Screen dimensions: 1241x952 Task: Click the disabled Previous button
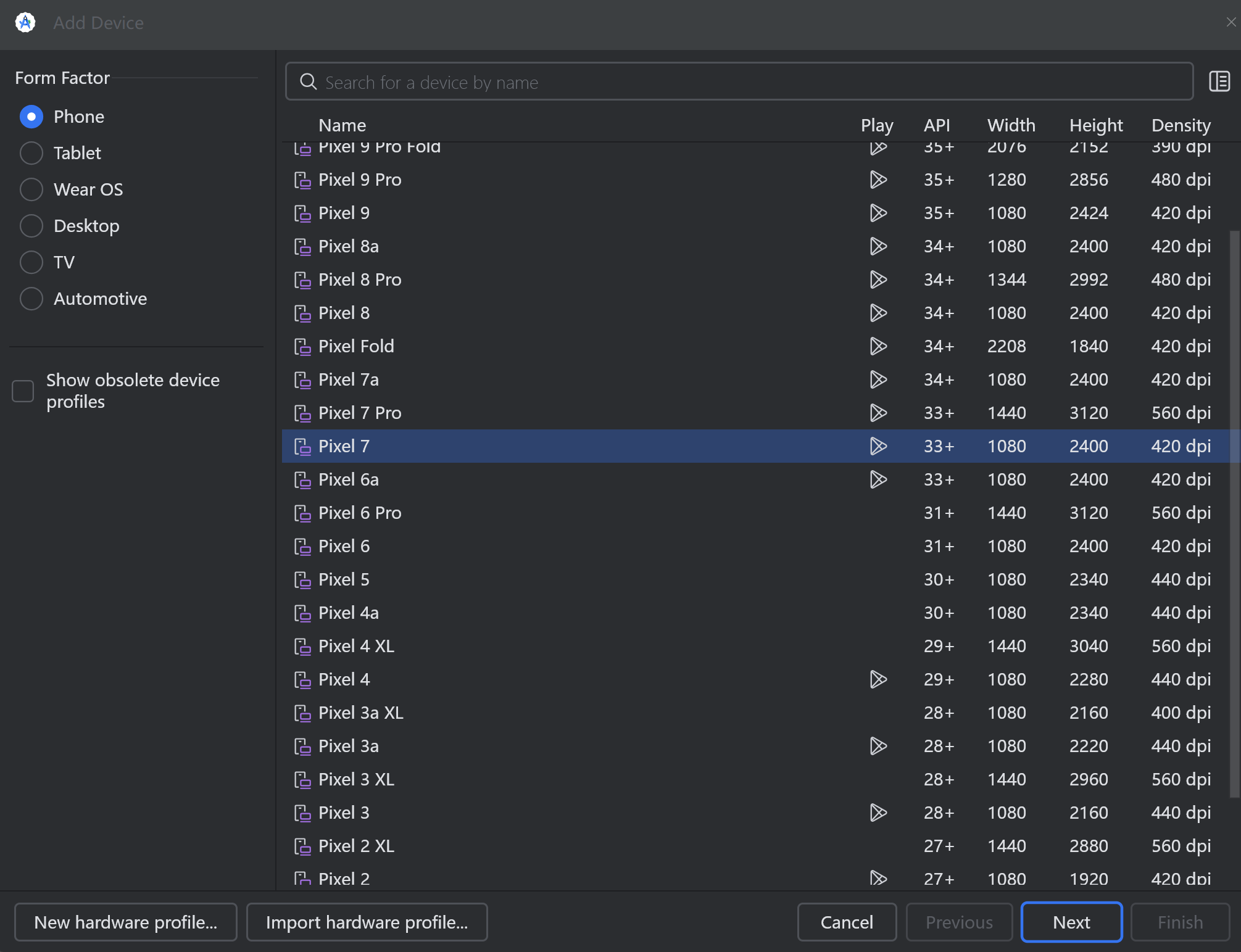(959, 922)
